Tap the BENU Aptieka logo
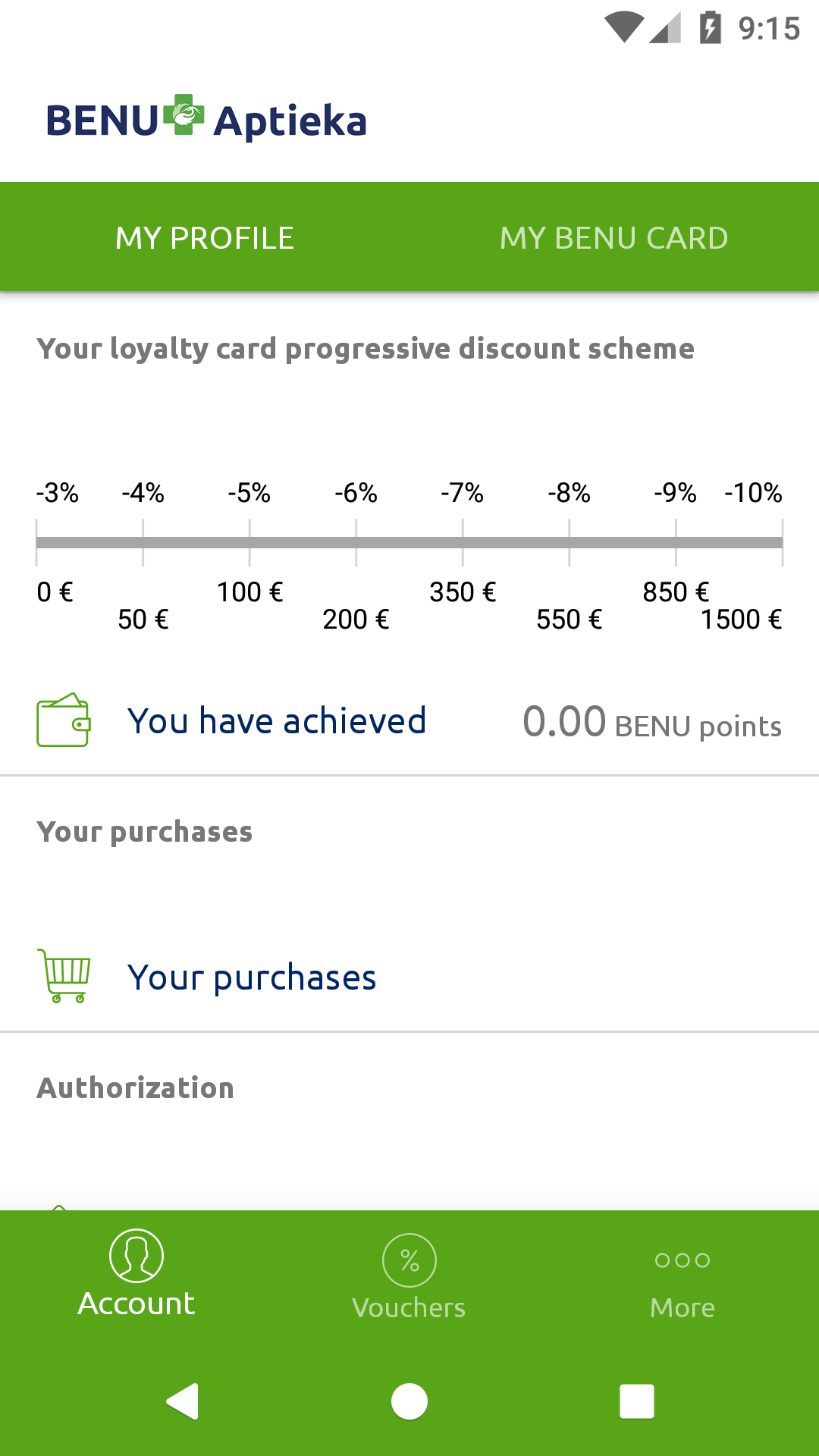Image resolution: width=819 pixels, height=1456 pixels. tap(206, 120)
